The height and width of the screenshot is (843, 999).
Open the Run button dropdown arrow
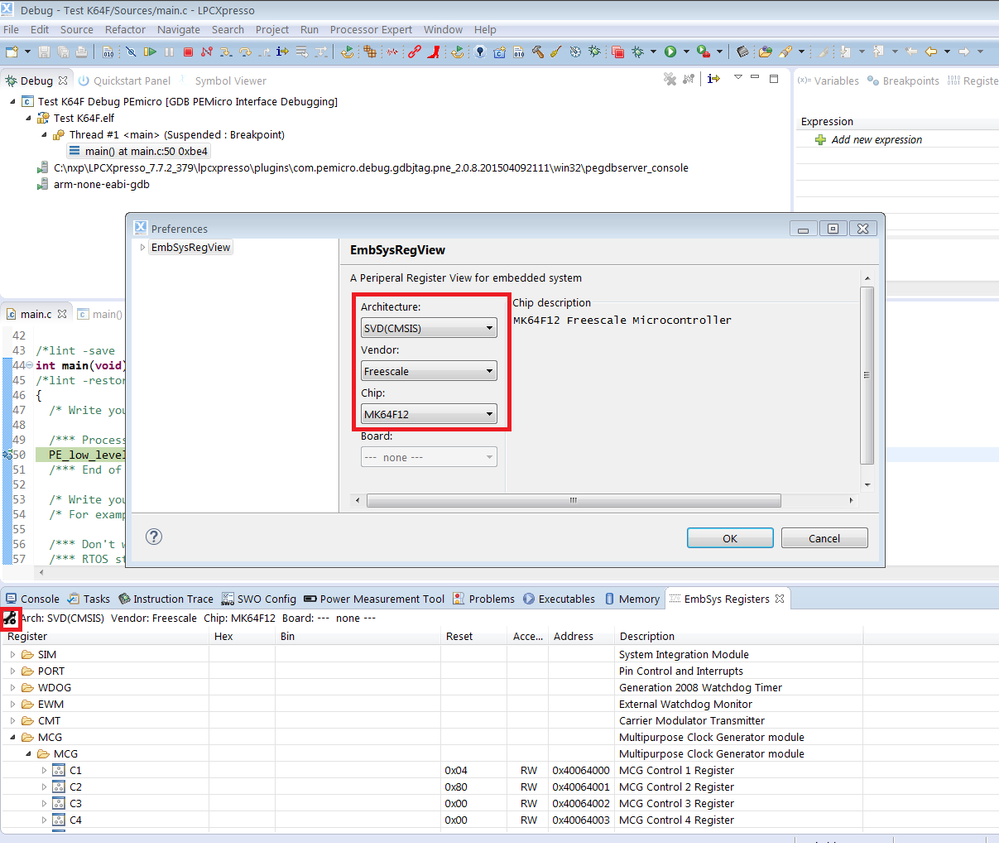coord(686,52)
